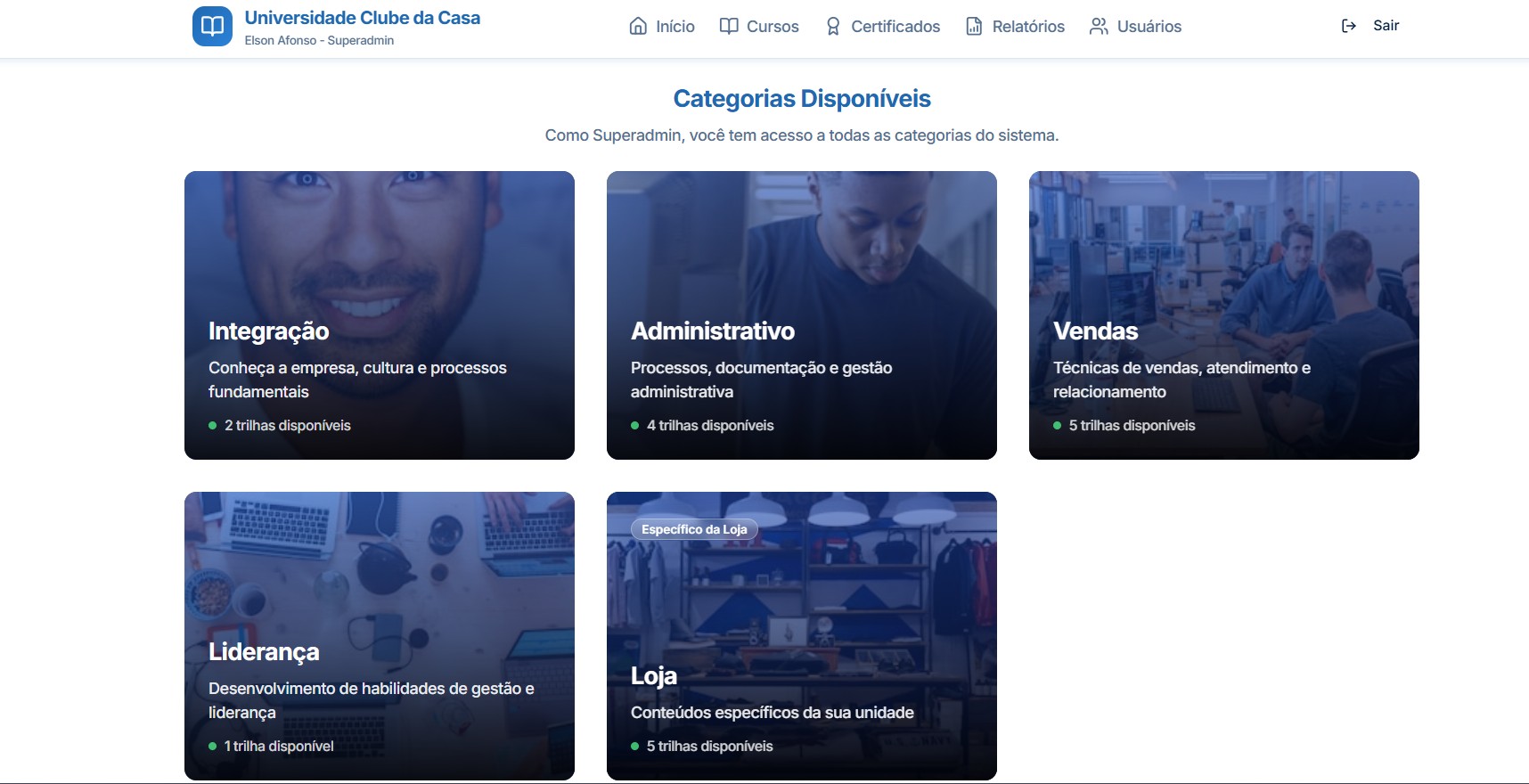
Task: Click the logout arrow icon beside Sair
Action: pyautogui.click(x=1349, y=26)
